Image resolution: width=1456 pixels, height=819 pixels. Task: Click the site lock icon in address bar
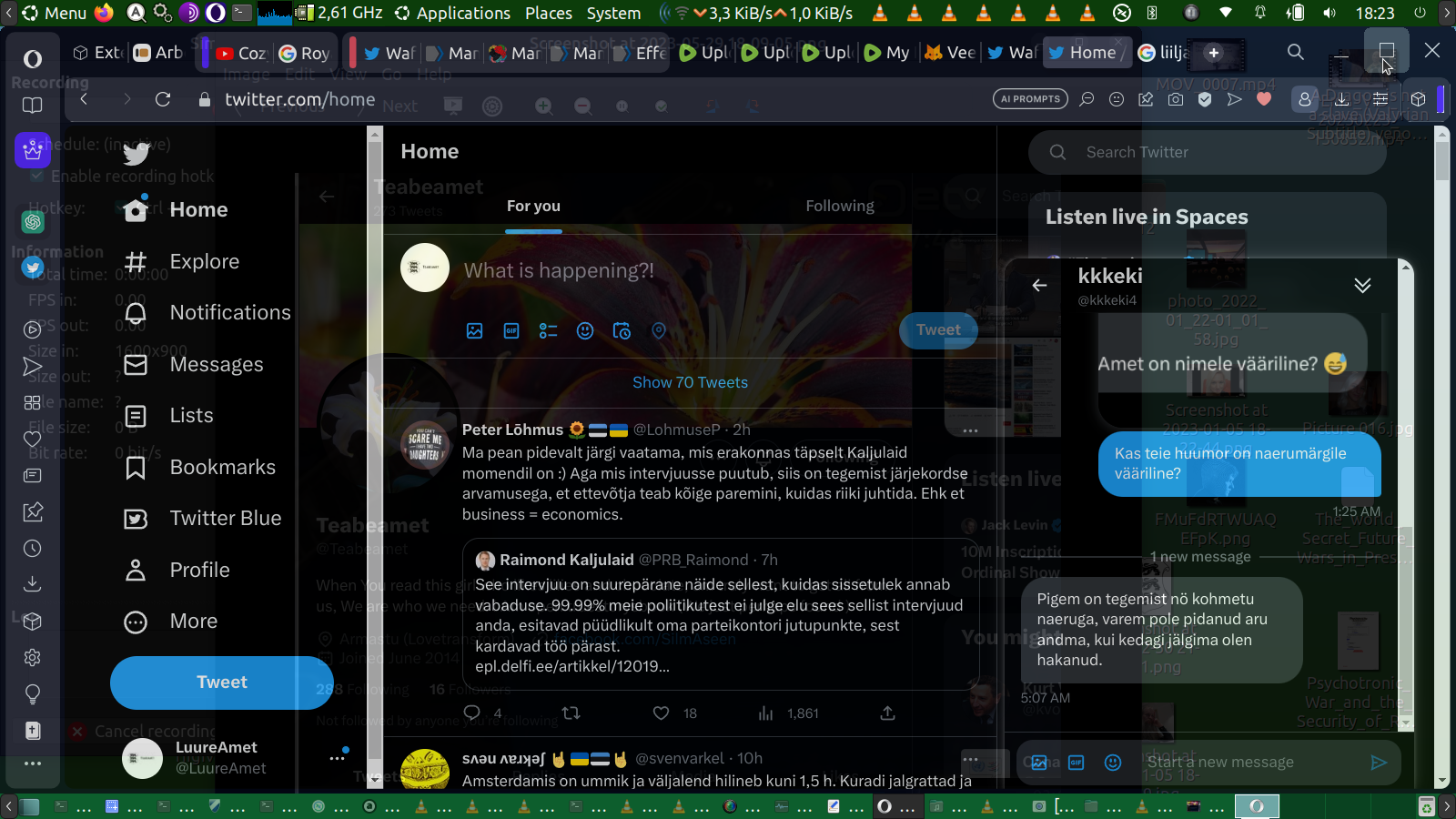coord(205,99)
